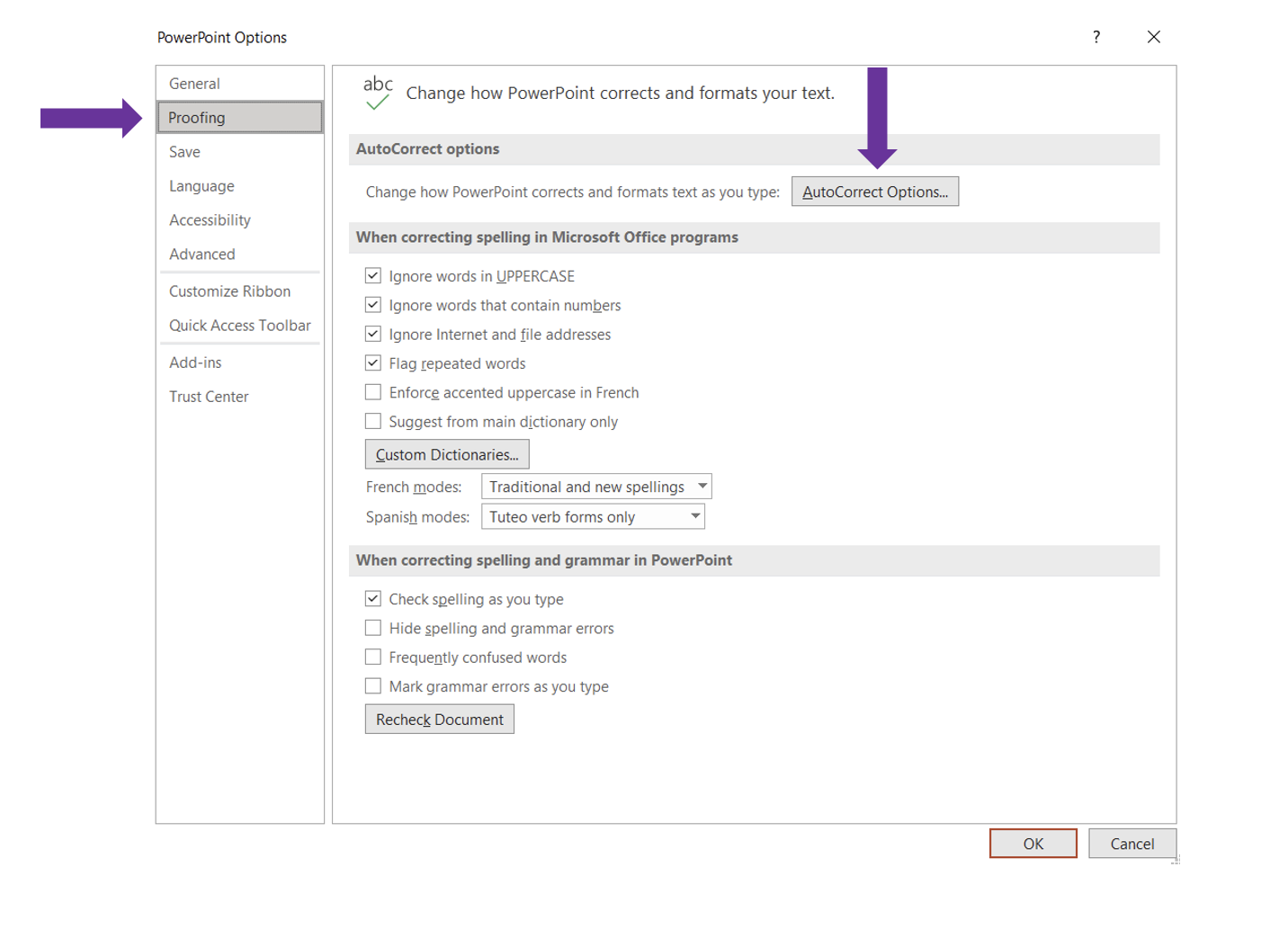Confirm settings with OK

[x=1033, y=844]
